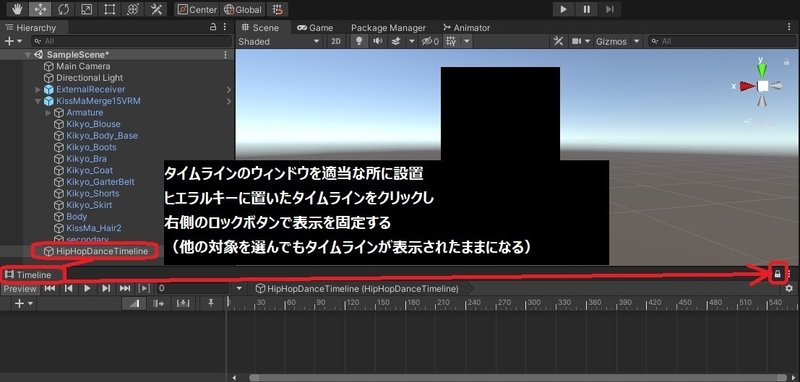The width and height of the screenshot is (800, 382).
Task: Expand the Armature object
Action: (x=48, y=113)
